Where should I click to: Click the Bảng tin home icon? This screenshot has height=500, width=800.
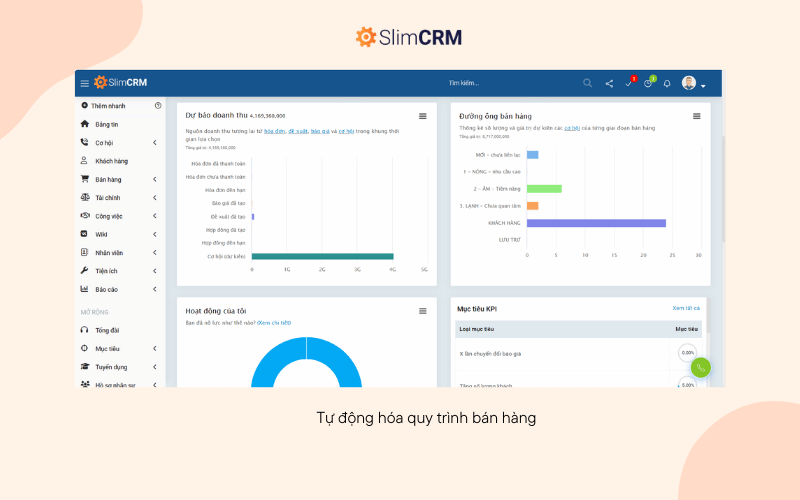[85, 123]
